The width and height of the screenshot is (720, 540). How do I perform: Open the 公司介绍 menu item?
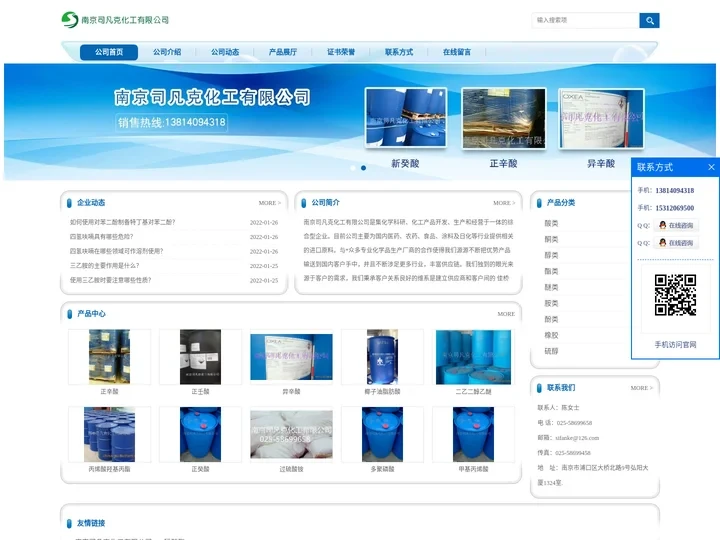pyautogui.click(x=167, y=52)
